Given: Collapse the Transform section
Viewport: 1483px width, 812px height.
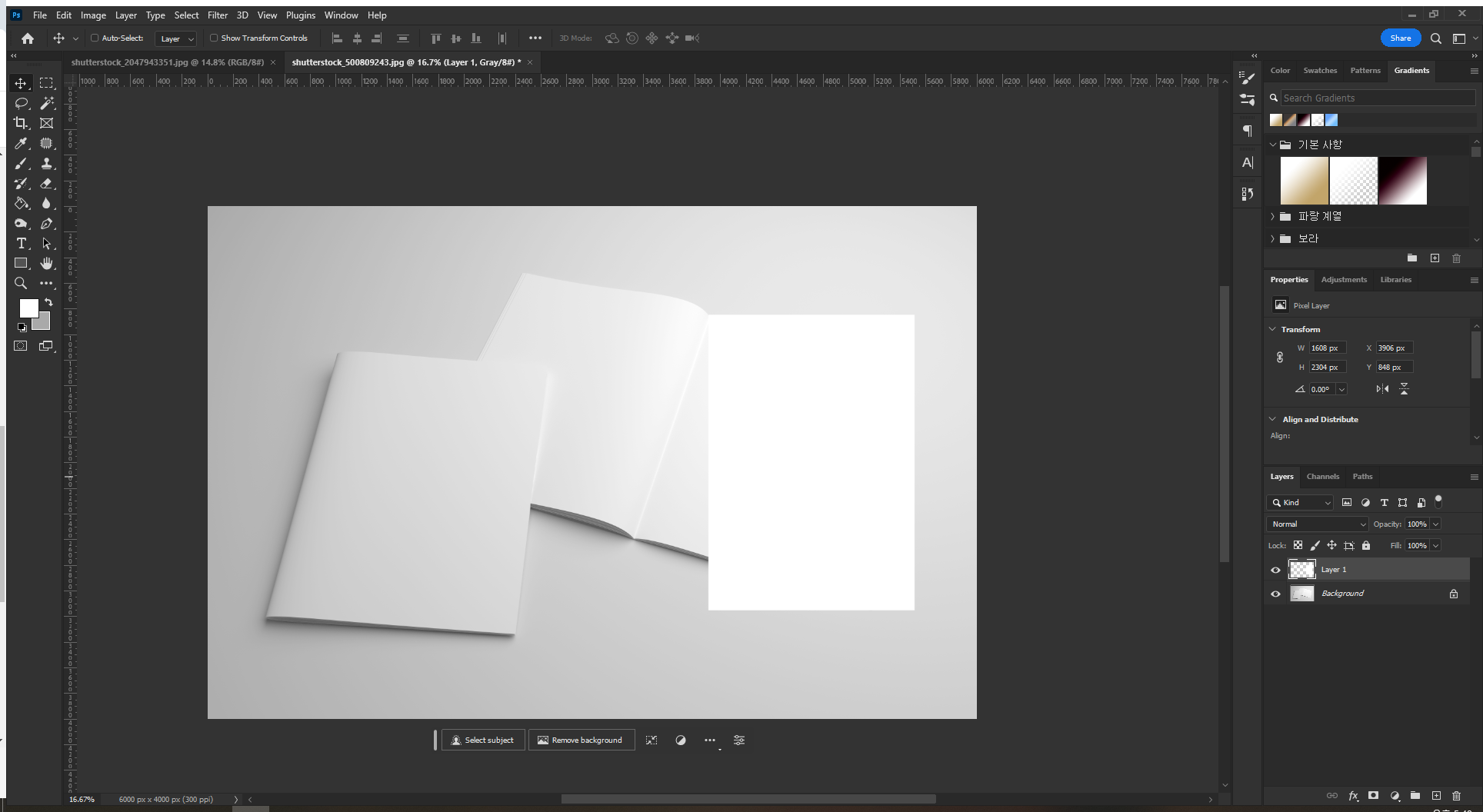Looking at the screenshot, I should [x=1272, y=329].
